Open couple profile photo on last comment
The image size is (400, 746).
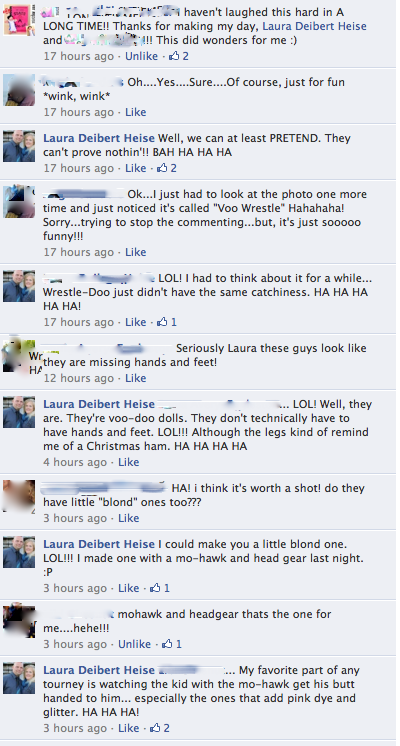[x=19, y=678]
